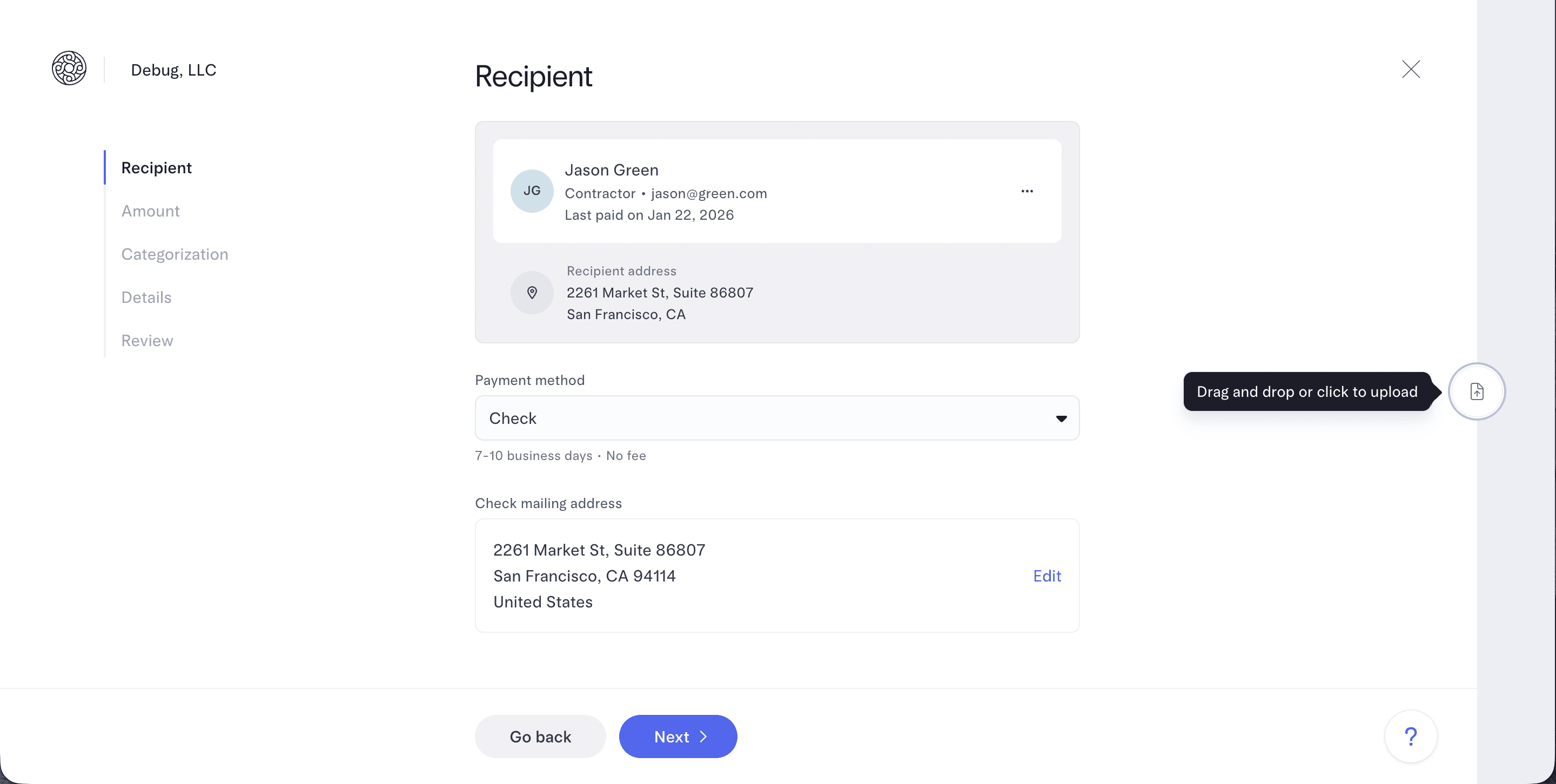
Task: Click the JG avatar circle
Action: (532, 191)
